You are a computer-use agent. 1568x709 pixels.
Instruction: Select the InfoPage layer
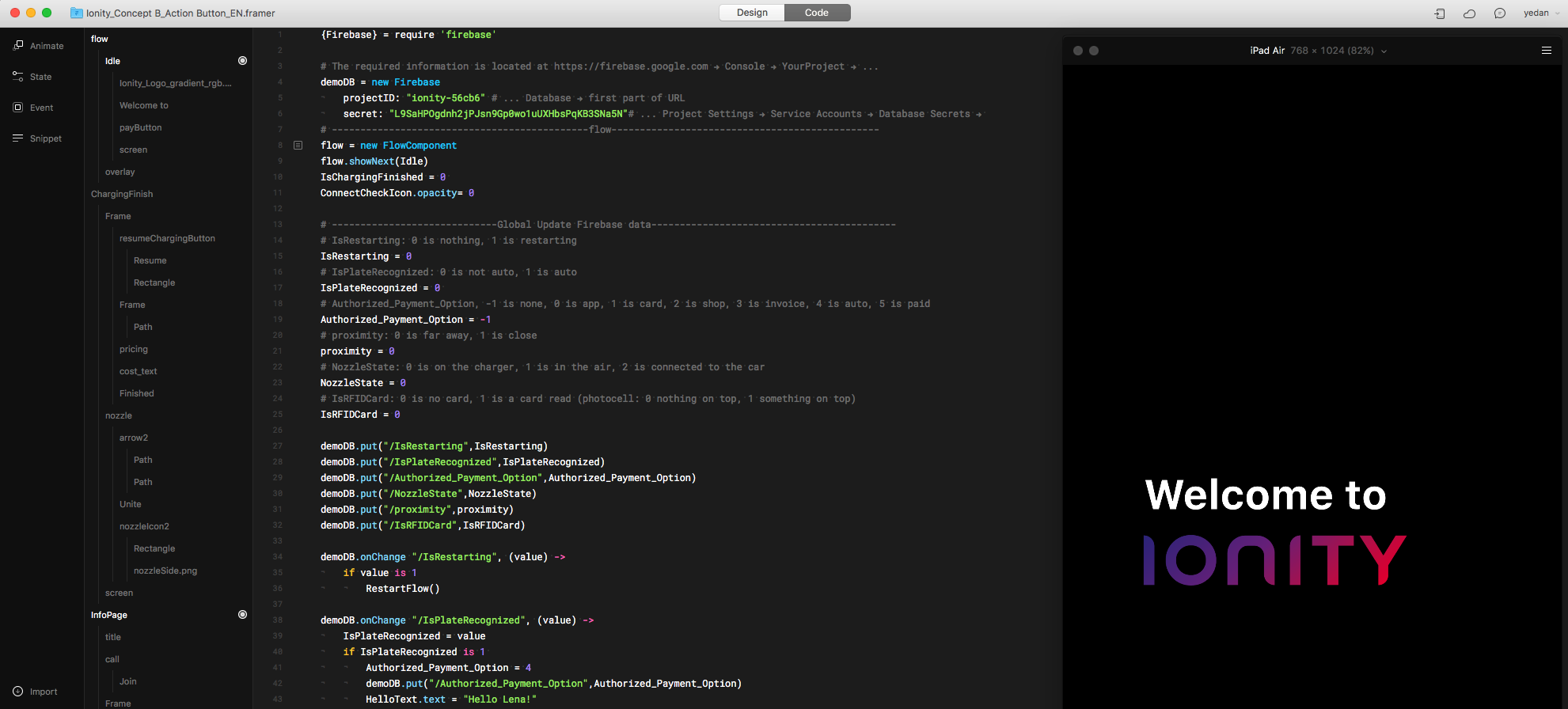[x=109, y=615]
